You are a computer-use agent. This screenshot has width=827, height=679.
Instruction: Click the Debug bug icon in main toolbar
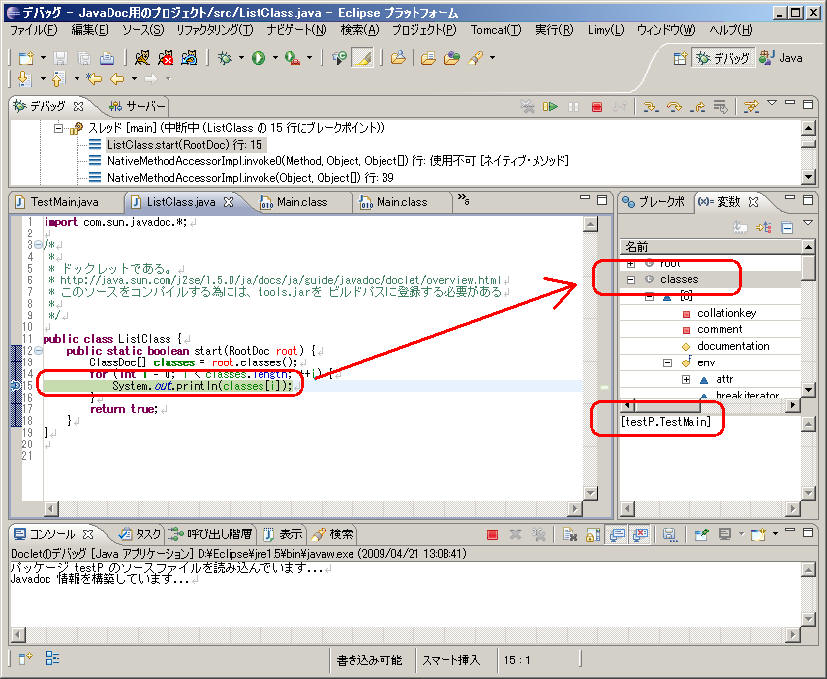226,58
